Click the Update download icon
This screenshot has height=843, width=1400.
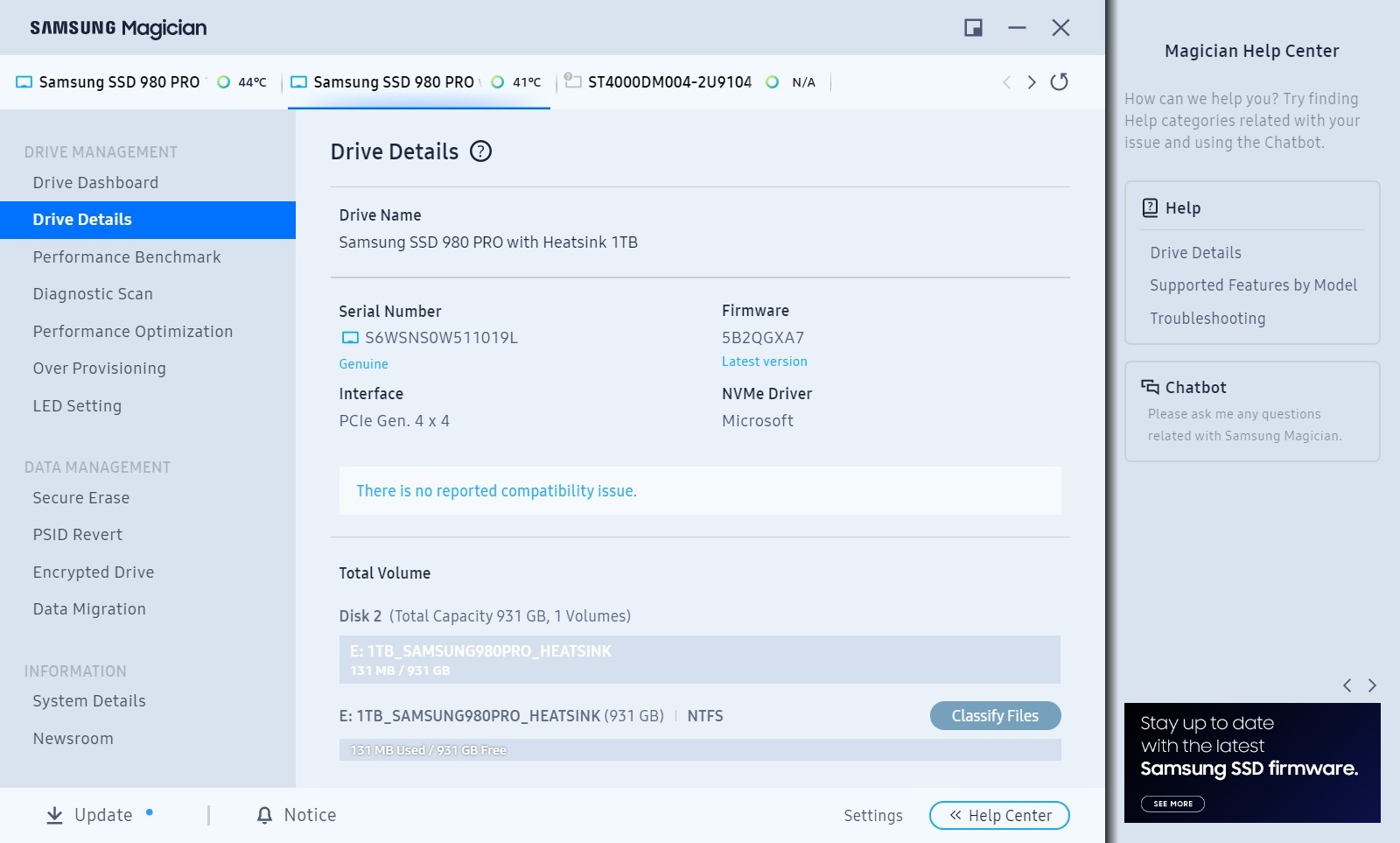click(54, 815)
